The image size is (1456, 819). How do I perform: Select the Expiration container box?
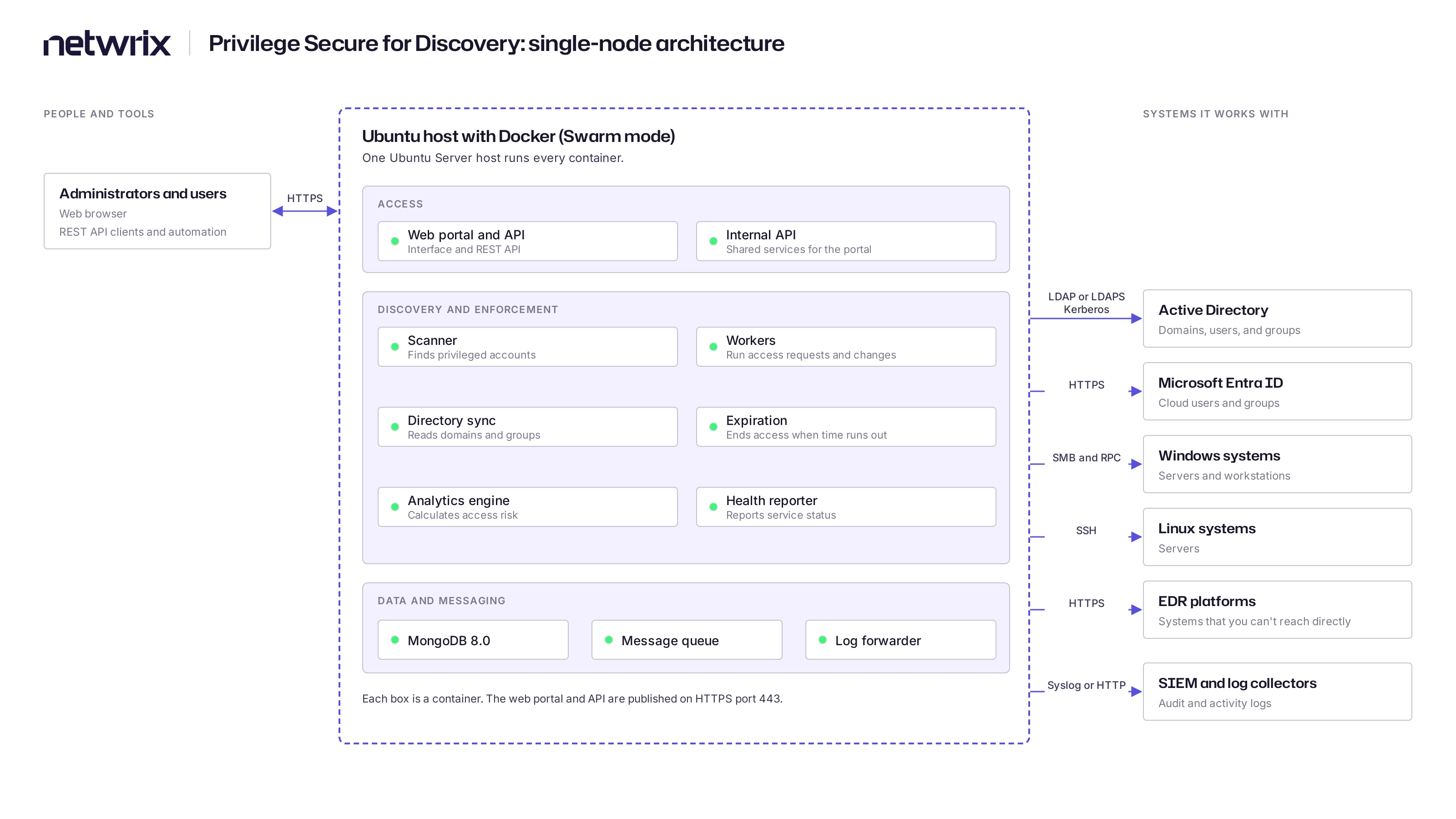846,427
